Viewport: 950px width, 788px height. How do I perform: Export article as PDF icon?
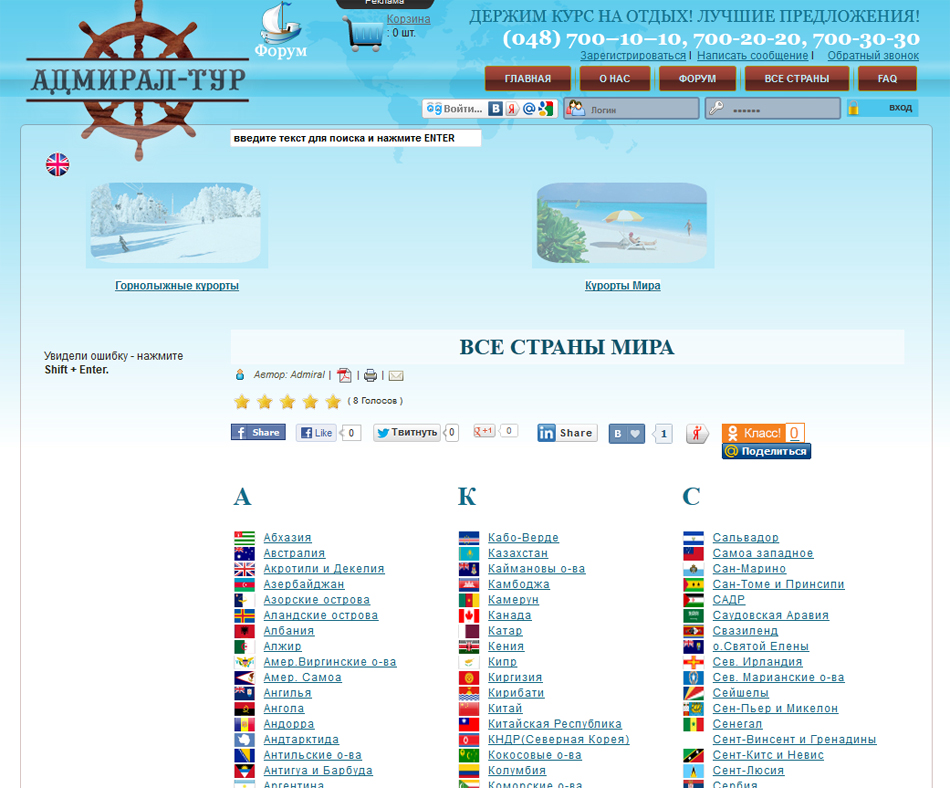point(344,375)
